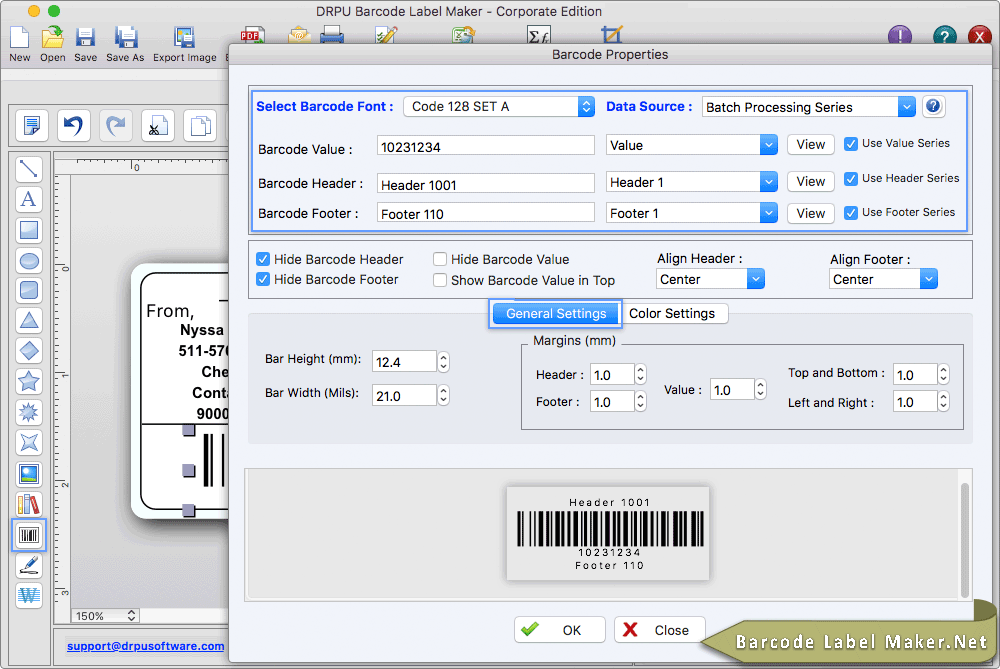
Task: Uncheck Use Value Series
Action: [851, 144]
